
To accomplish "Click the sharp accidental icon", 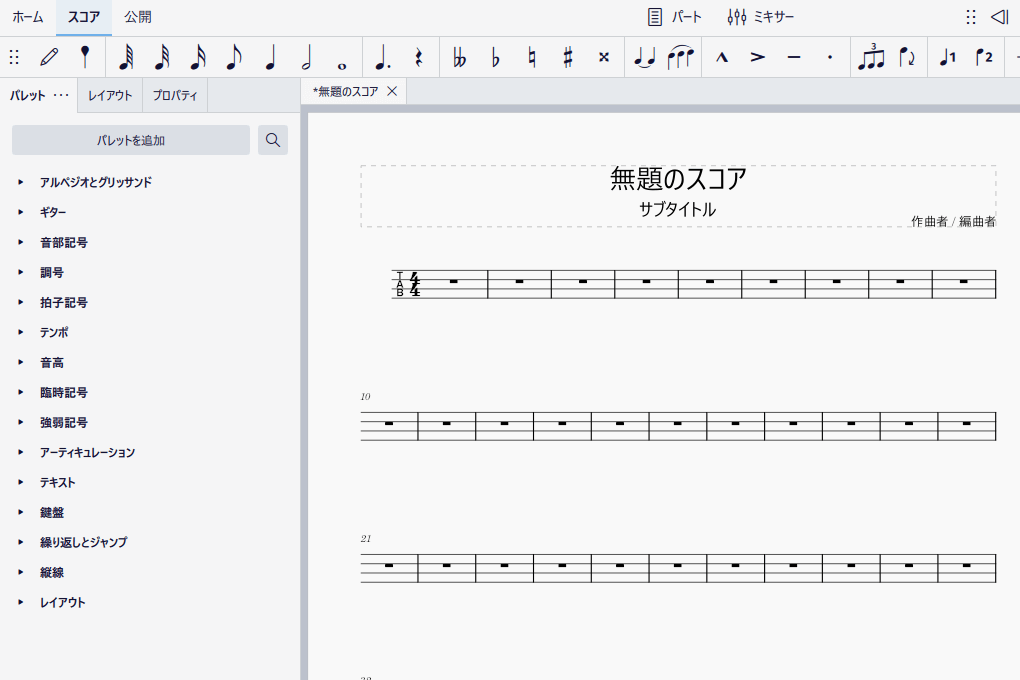I will coord(567,57).
